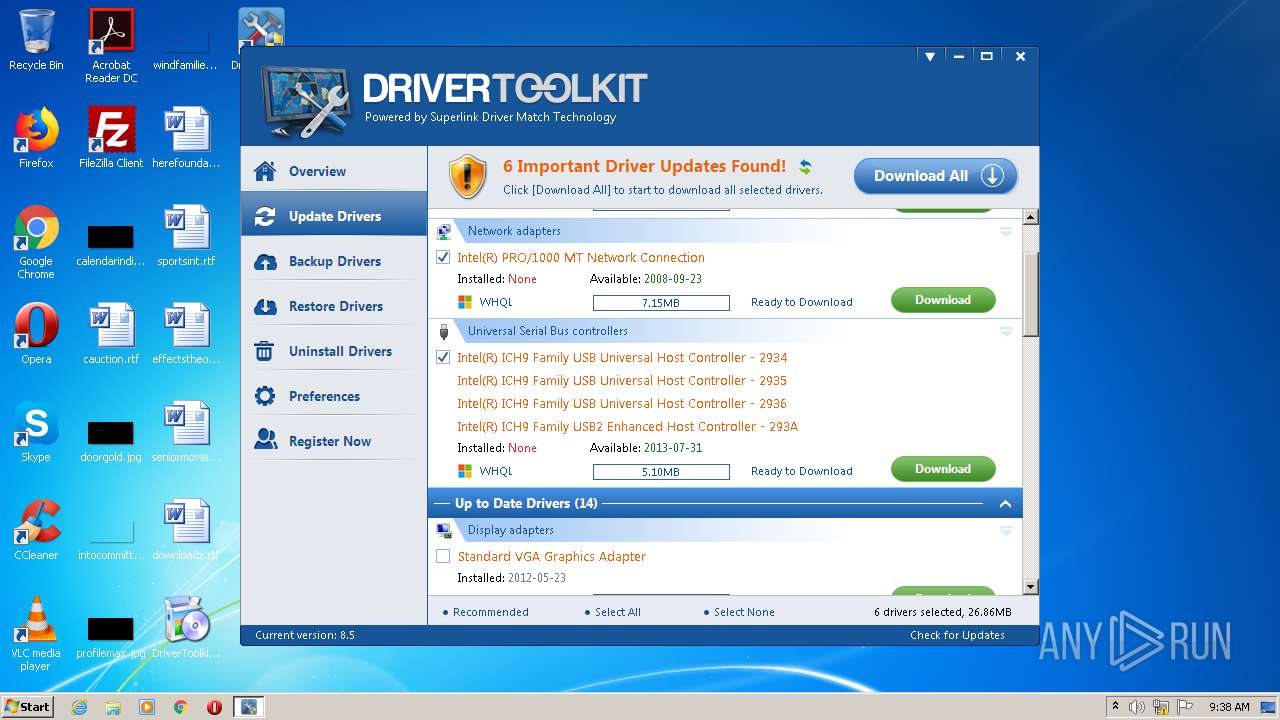The width and height of the screenshot is (1280, 720).
Task: Click WHQL logo for Intel PRO/1000 driver
Action: point(465,302)
